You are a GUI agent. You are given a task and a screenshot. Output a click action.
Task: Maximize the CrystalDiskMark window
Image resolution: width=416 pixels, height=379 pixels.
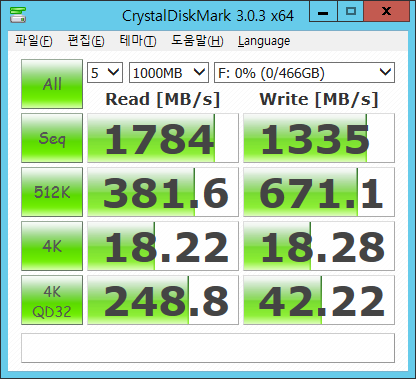point(351,12)
